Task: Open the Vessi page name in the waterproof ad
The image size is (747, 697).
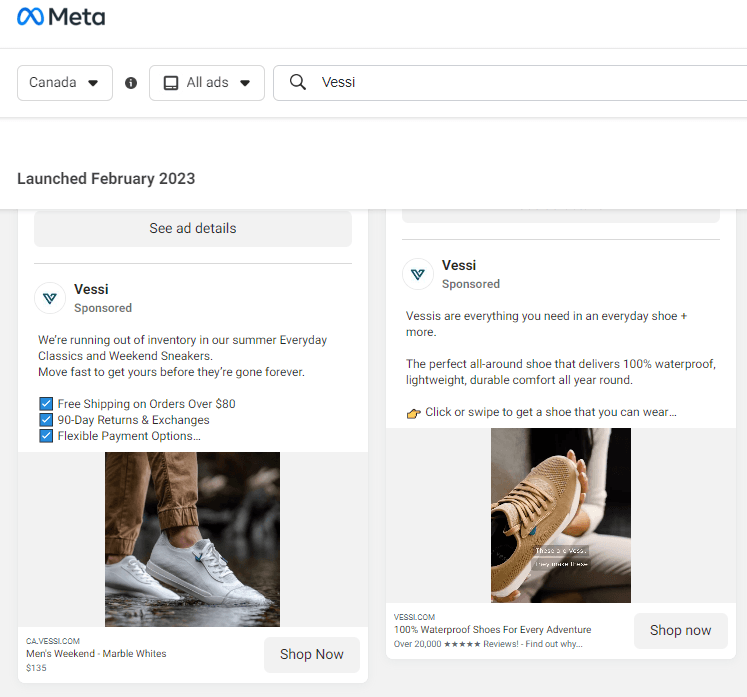Action: (x=459, y=265)
